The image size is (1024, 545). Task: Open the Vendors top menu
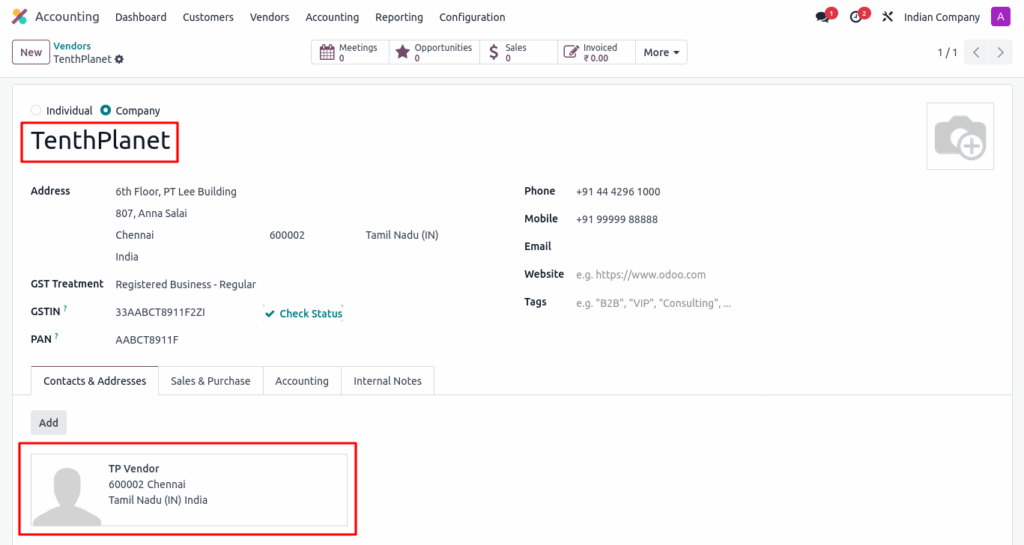[269, 18]
